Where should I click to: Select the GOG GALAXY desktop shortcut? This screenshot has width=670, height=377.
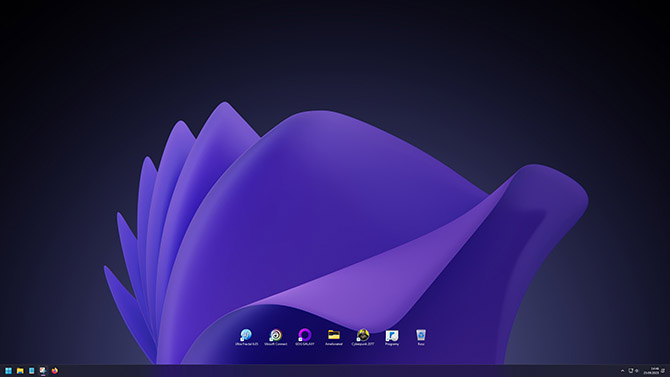(305, 337)
